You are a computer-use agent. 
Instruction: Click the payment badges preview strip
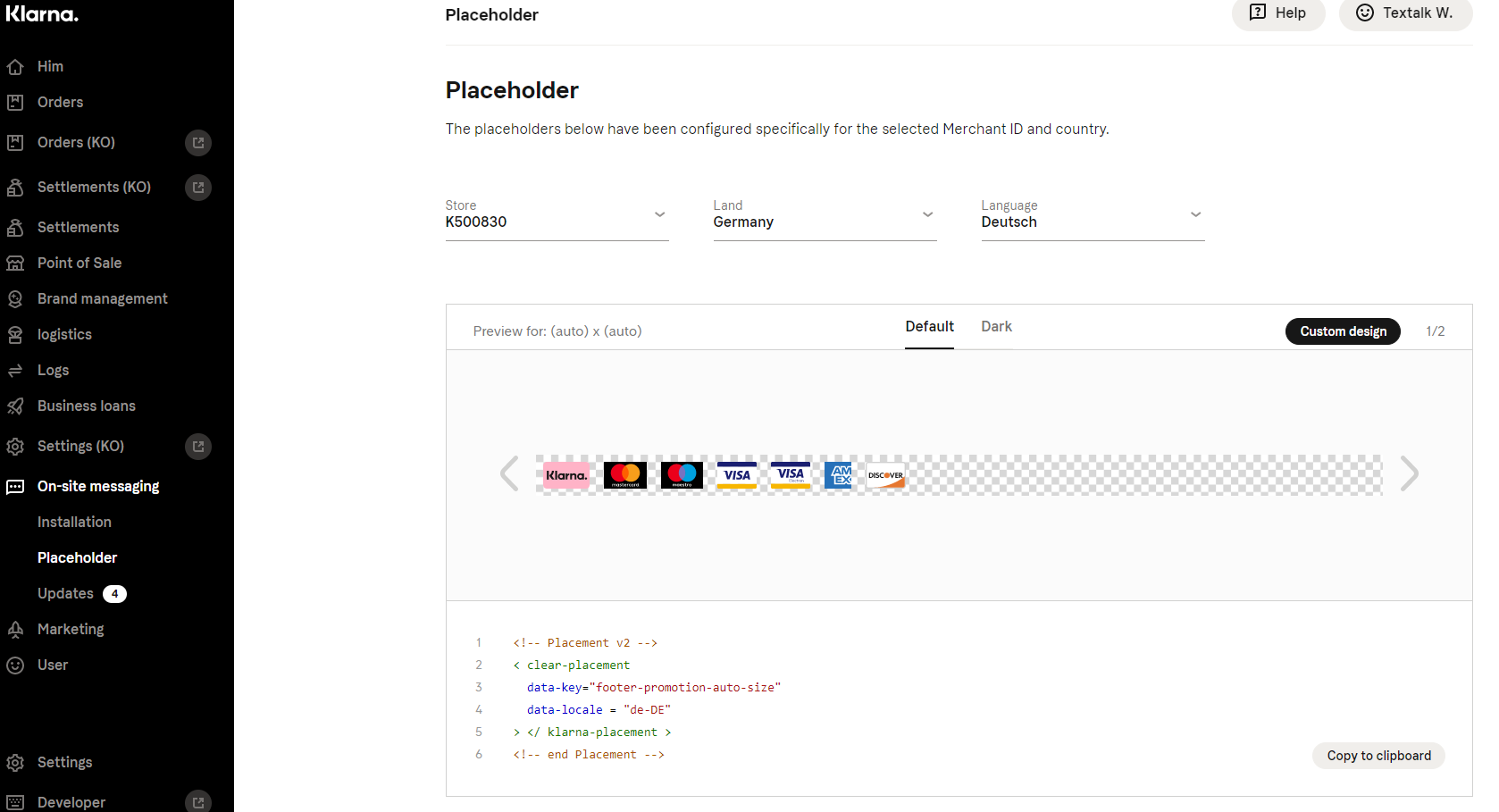point(959,475)
